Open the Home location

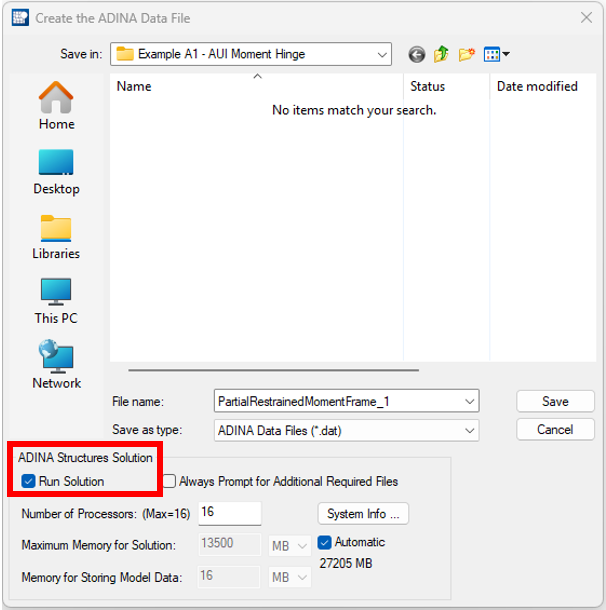(x=56, y=106)
